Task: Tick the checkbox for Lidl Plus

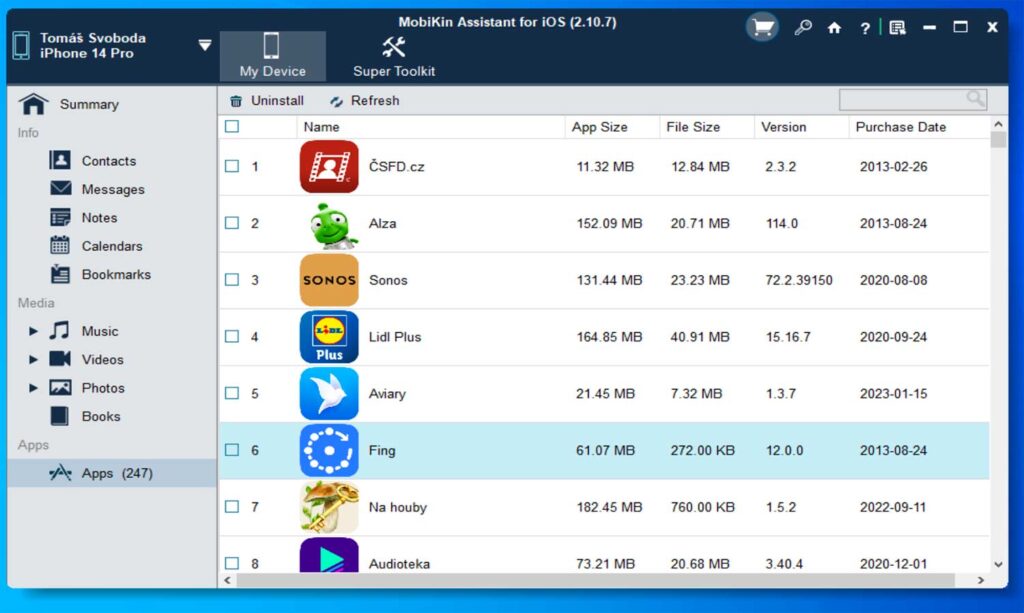Action: coord(232,337)
